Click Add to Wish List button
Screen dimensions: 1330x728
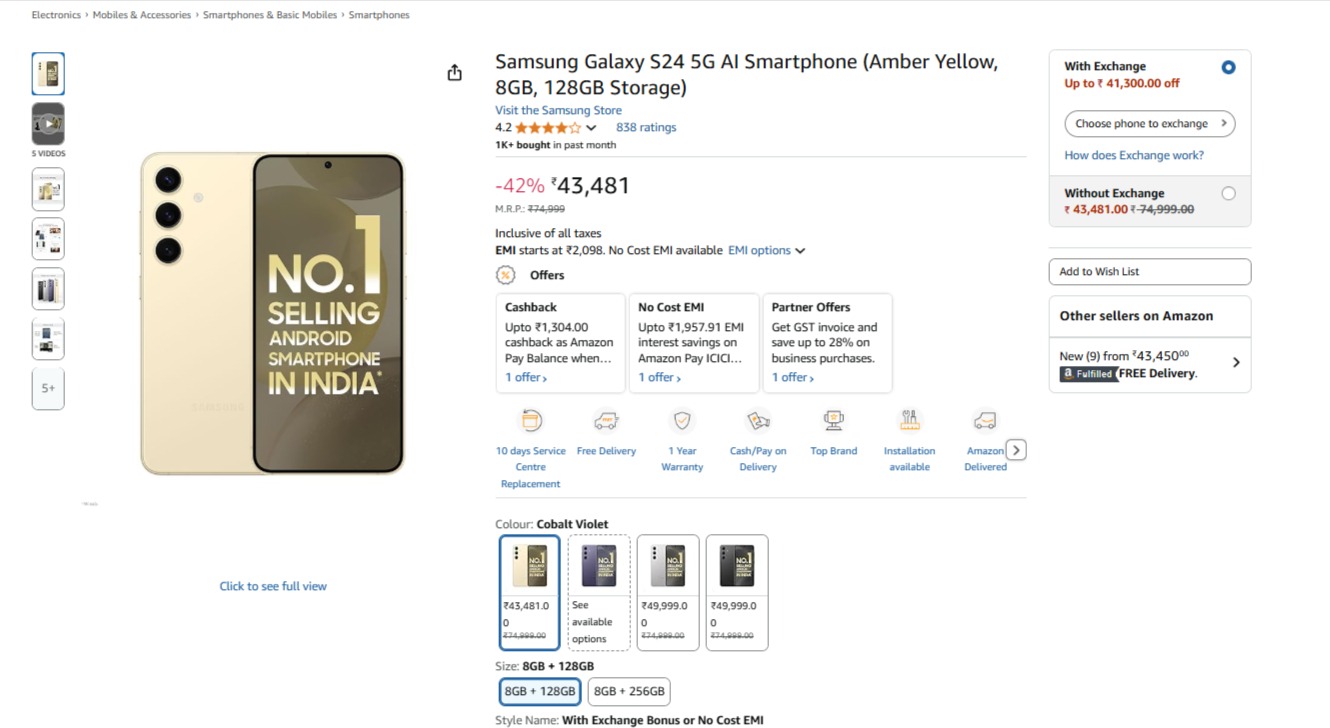(1149, 272)
